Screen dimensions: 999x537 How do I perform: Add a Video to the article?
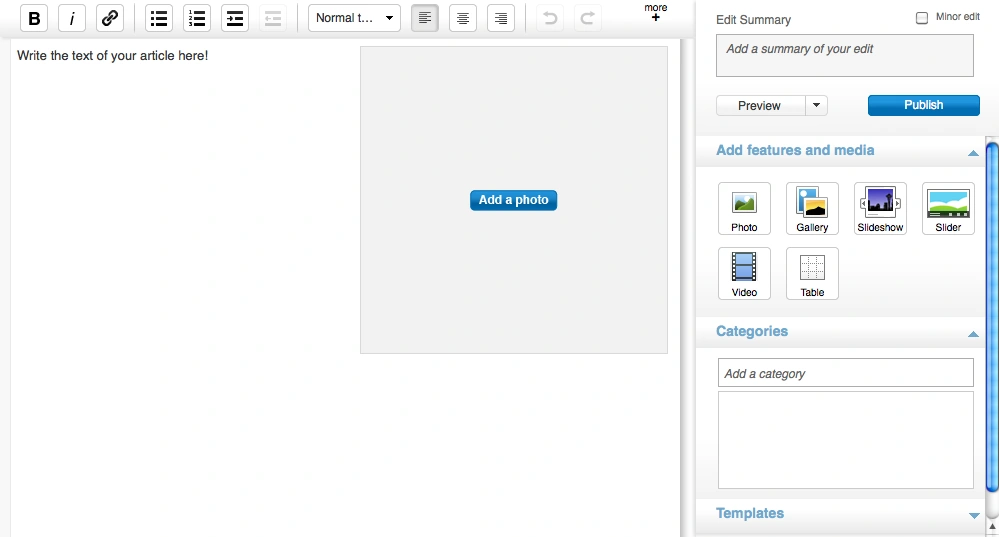744,273
